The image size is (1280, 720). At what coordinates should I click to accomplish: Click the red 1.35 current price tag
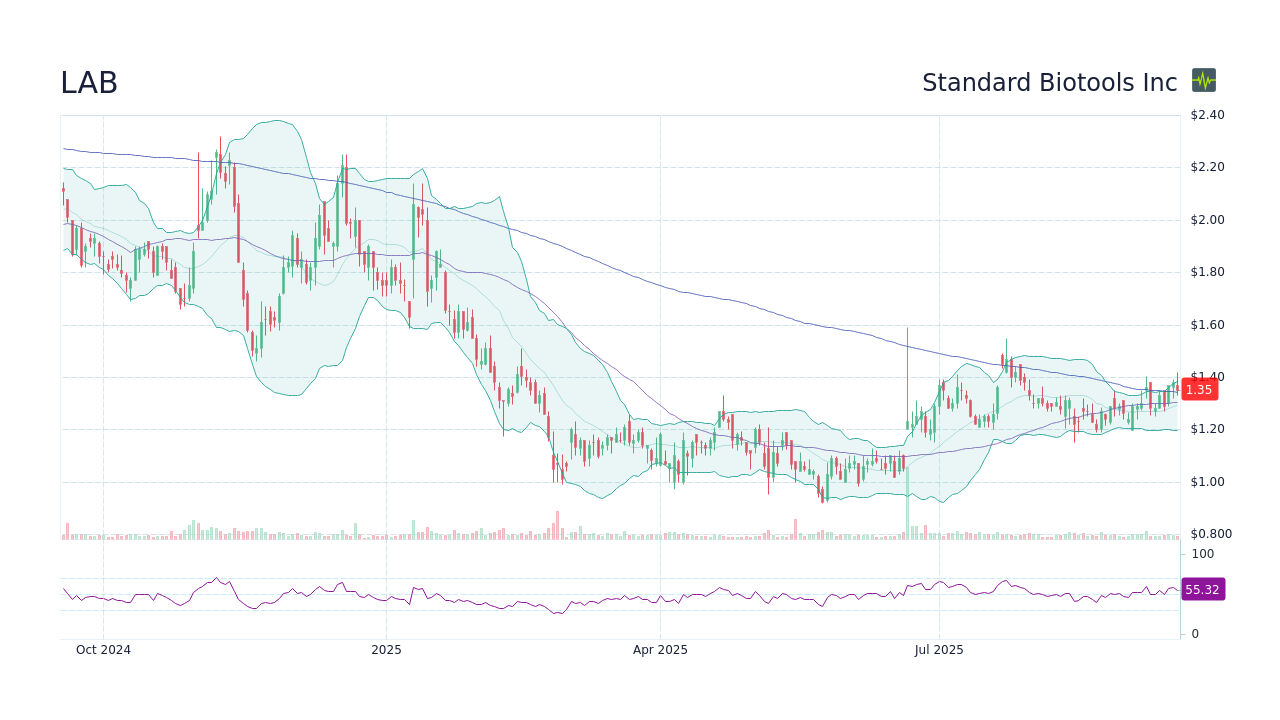[x=1199, y=389]
